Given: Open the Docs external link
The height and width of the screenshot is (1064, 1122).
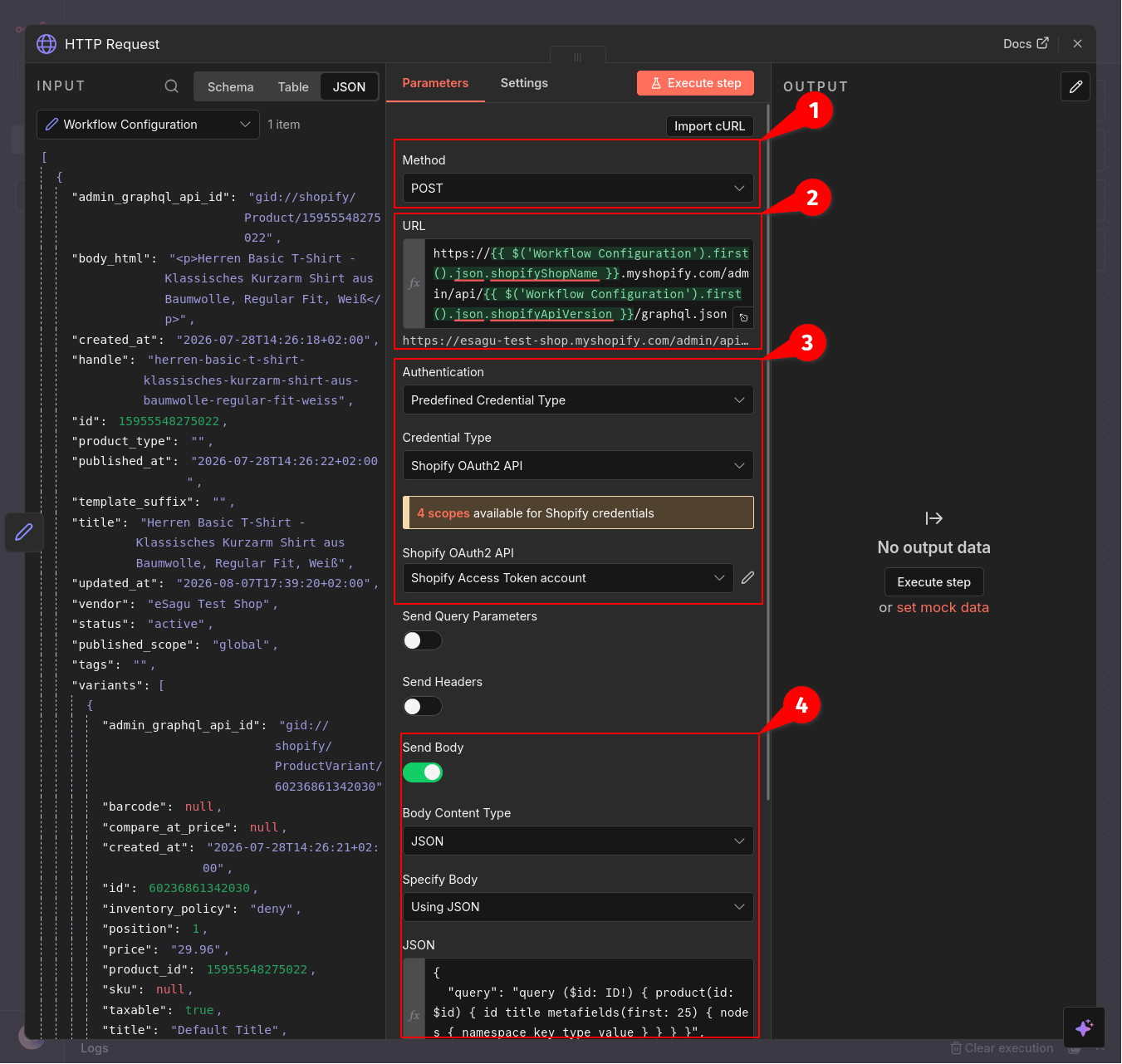Looking at the screenshot, I should pyautogui.click(x=1026, y=44).
